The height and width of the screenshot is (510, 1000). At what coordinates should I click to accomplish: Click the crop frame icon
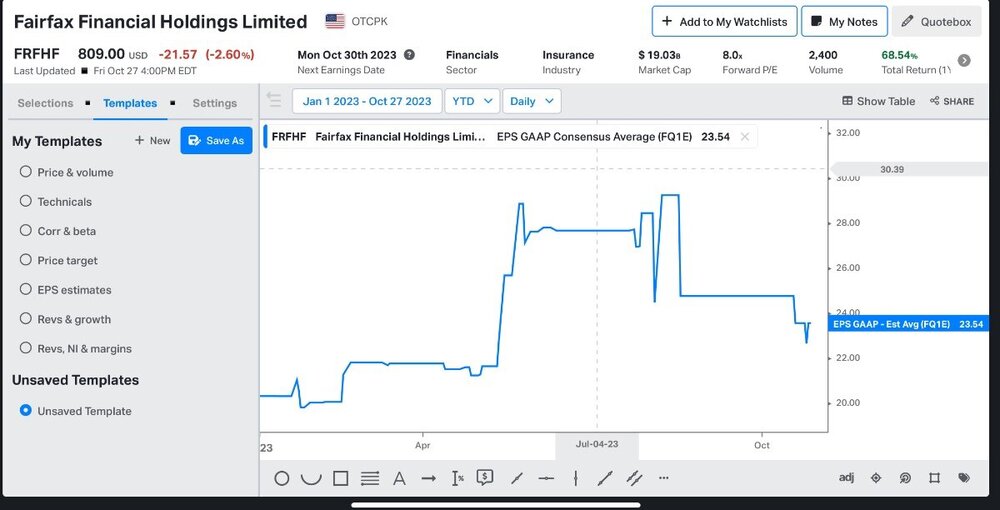tap(934, 477)
